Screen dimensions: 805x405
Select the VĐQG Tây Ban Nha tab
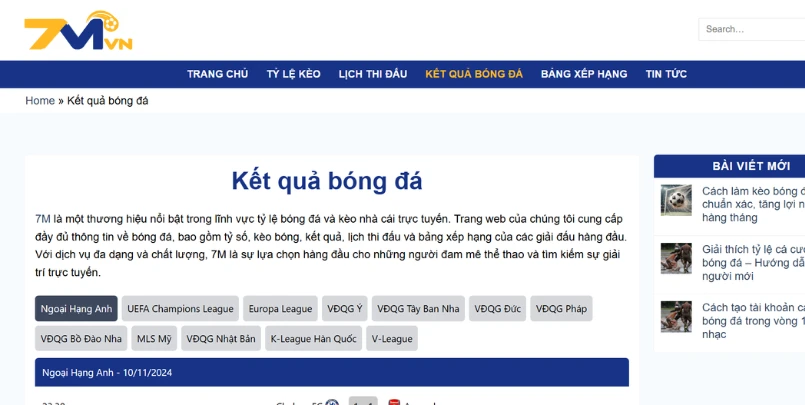(419, 308)
